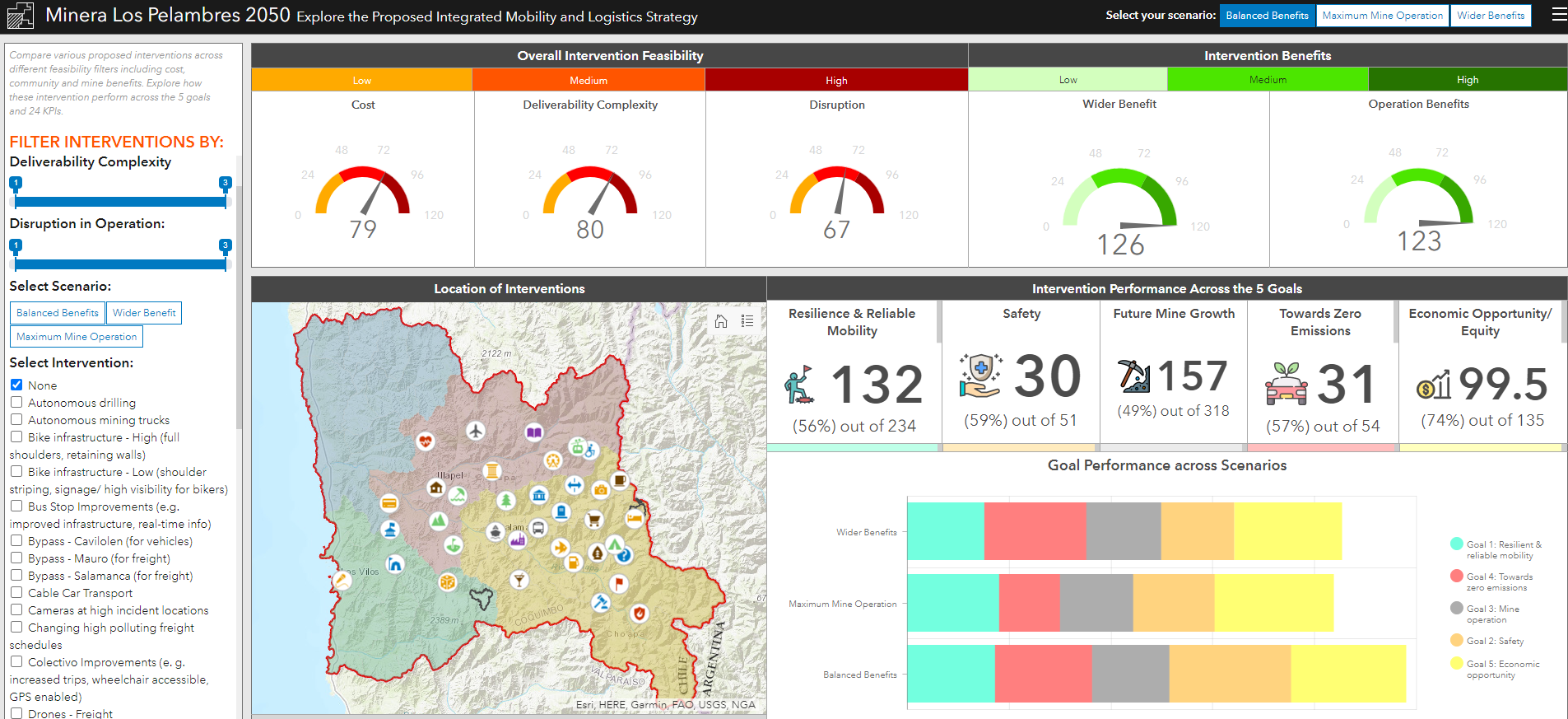Open the map legend list icon

click(747, 321)
